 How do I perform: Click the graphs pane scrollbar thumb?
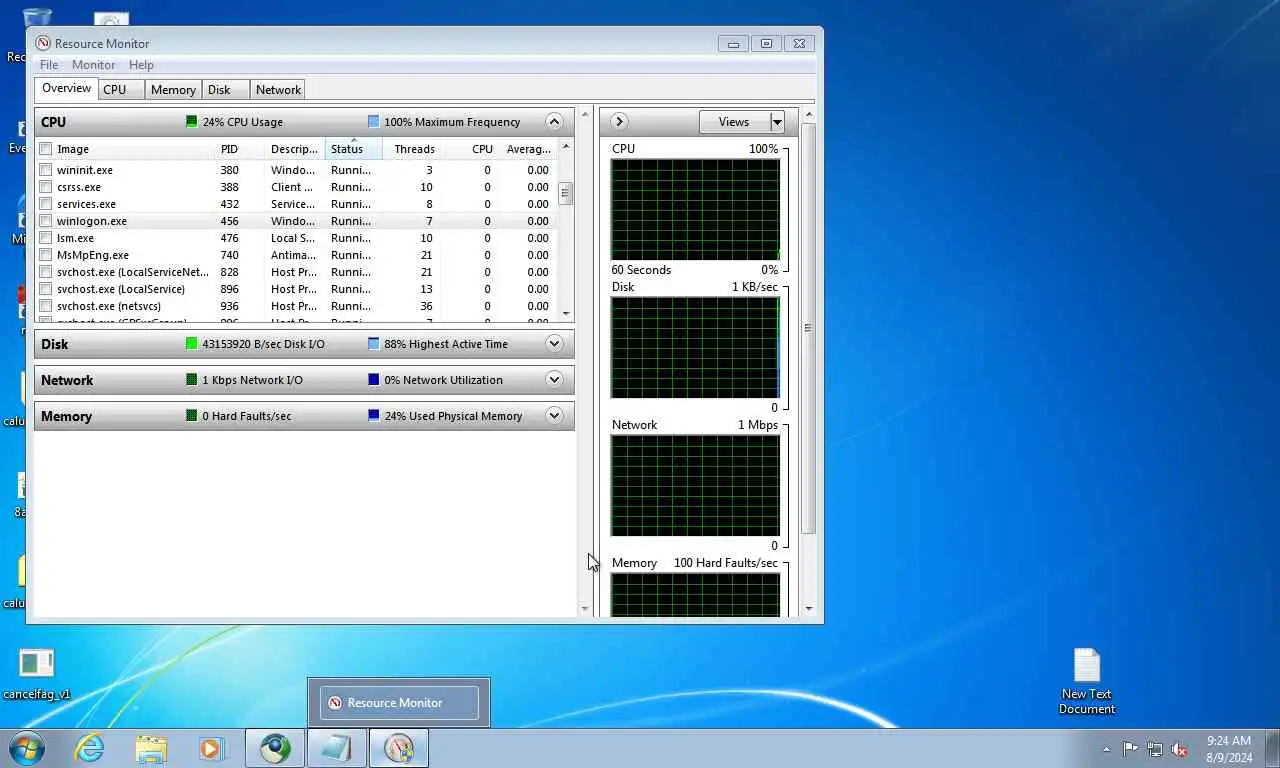pyautogui.click(x=808, y=329)
